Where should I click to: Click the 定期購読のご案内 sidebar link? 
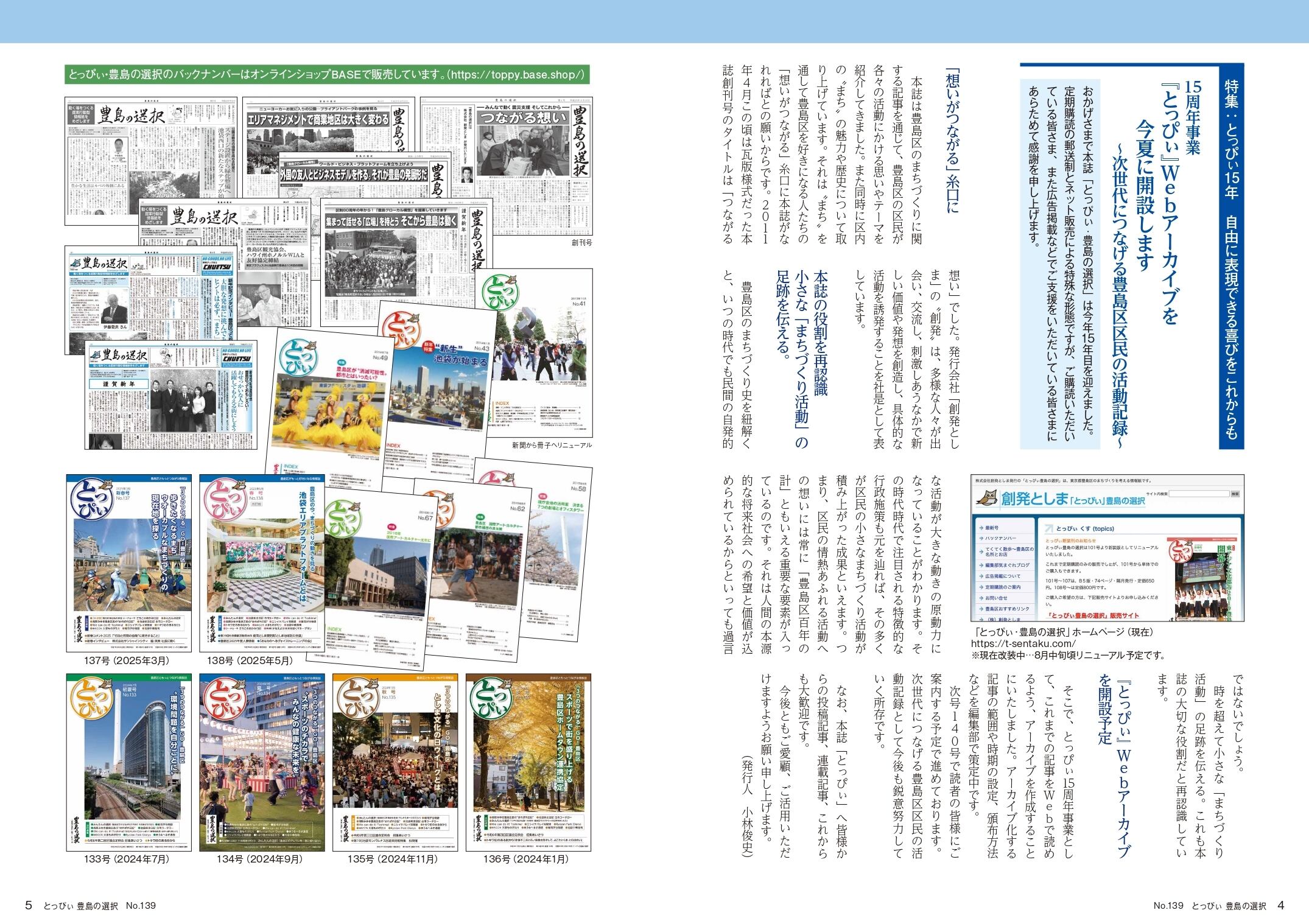click(x=1003, y=587)
